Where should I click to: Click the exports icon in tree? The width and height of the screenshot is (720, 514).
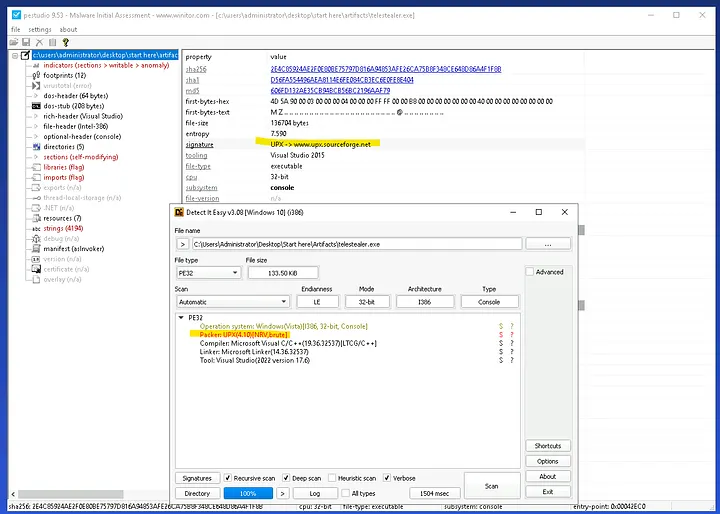(x=36, y=187)
